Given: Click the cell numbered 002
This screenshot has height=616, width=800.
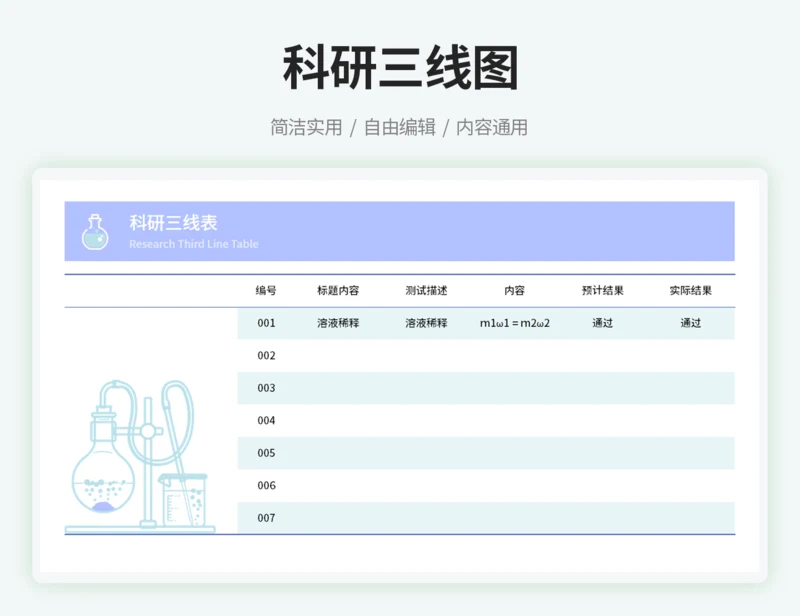Looking at the screenshot, I should 266,356.
